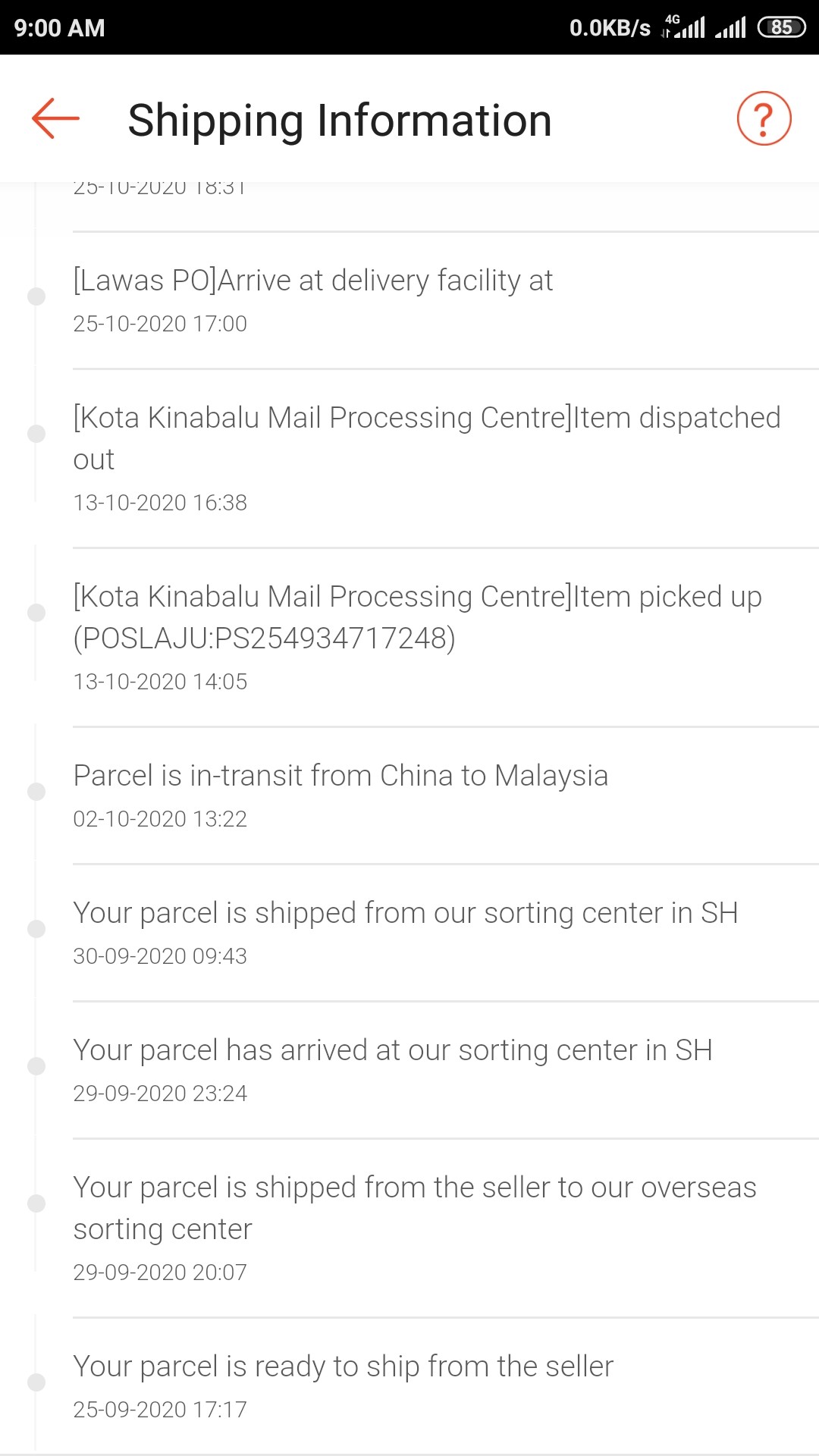
Task: Select 'shipped from our sorting center in SH'
Action: click(405, 913)
